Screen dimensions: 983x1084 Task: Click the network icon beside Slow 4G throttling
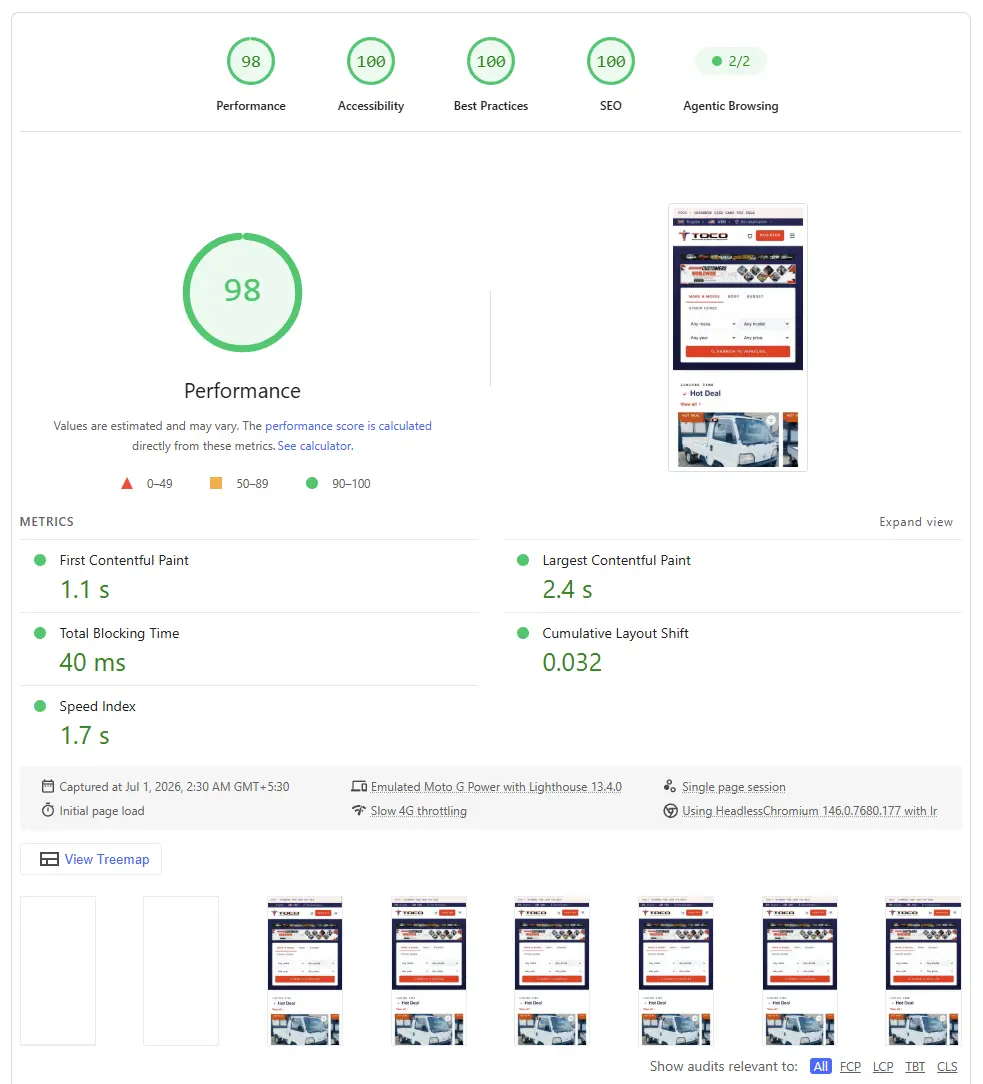pos(359,810)
